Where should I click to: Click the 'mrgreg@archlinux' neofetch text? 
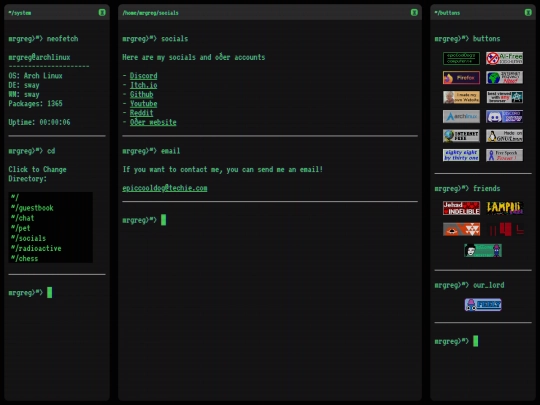point(39,57)
